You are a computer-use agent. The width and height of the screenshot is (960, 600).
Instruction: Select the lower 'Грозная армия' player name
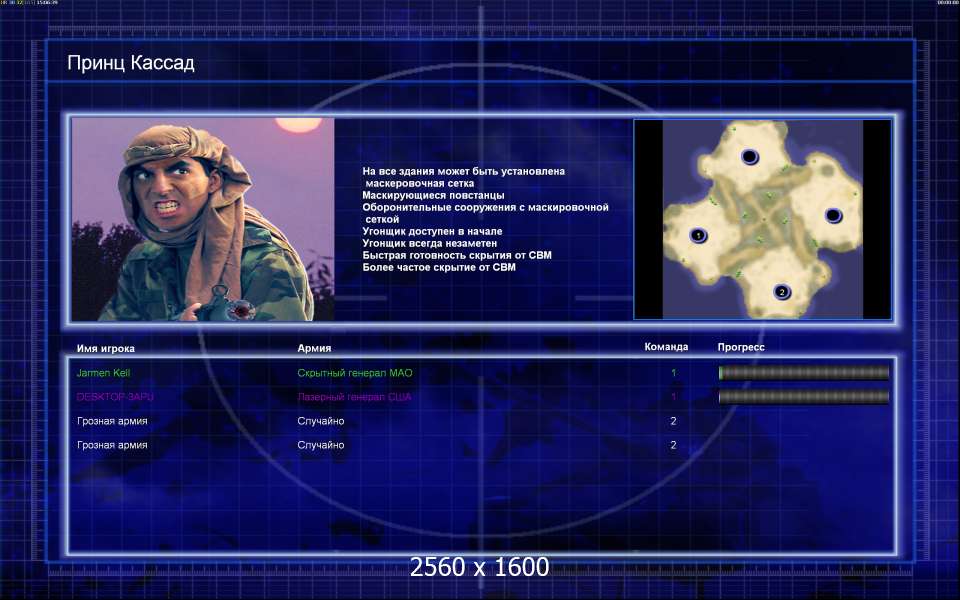coord(112,445)
